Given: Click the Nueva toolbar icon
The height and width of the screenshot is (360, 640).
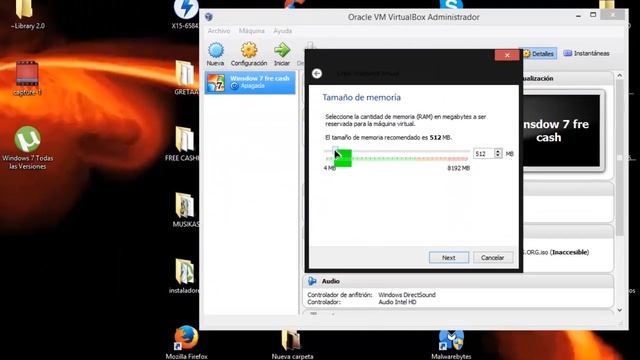Looking at the screenshot, I should click(216, 54).
